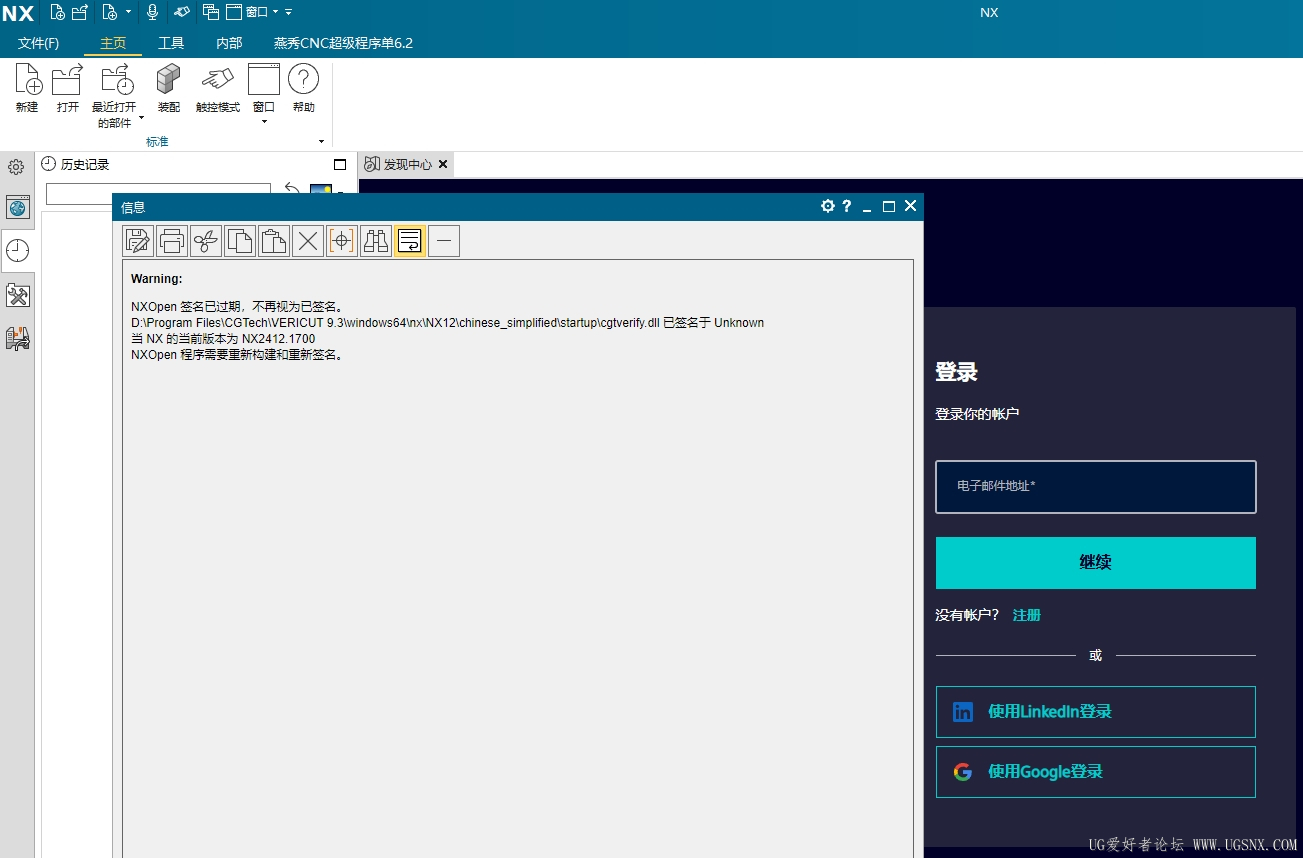Enable 触控模式 touch mode in ribbon
1303x858 pixels.
(x=218, y=89)
